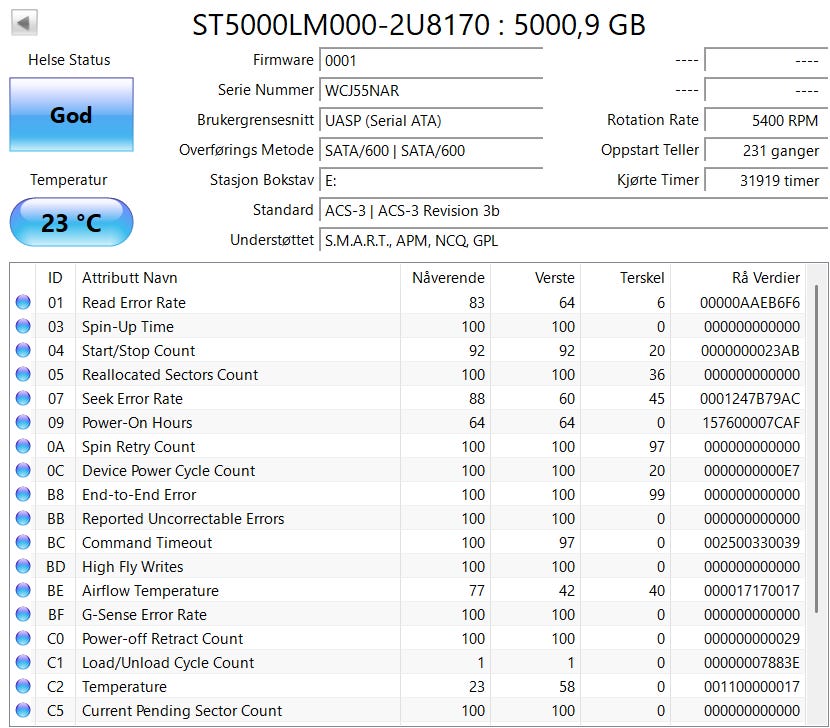The image size is (830, 728).
Task: Click the status orb for Load/Unload Cycle Count
Action: (23, 663)
